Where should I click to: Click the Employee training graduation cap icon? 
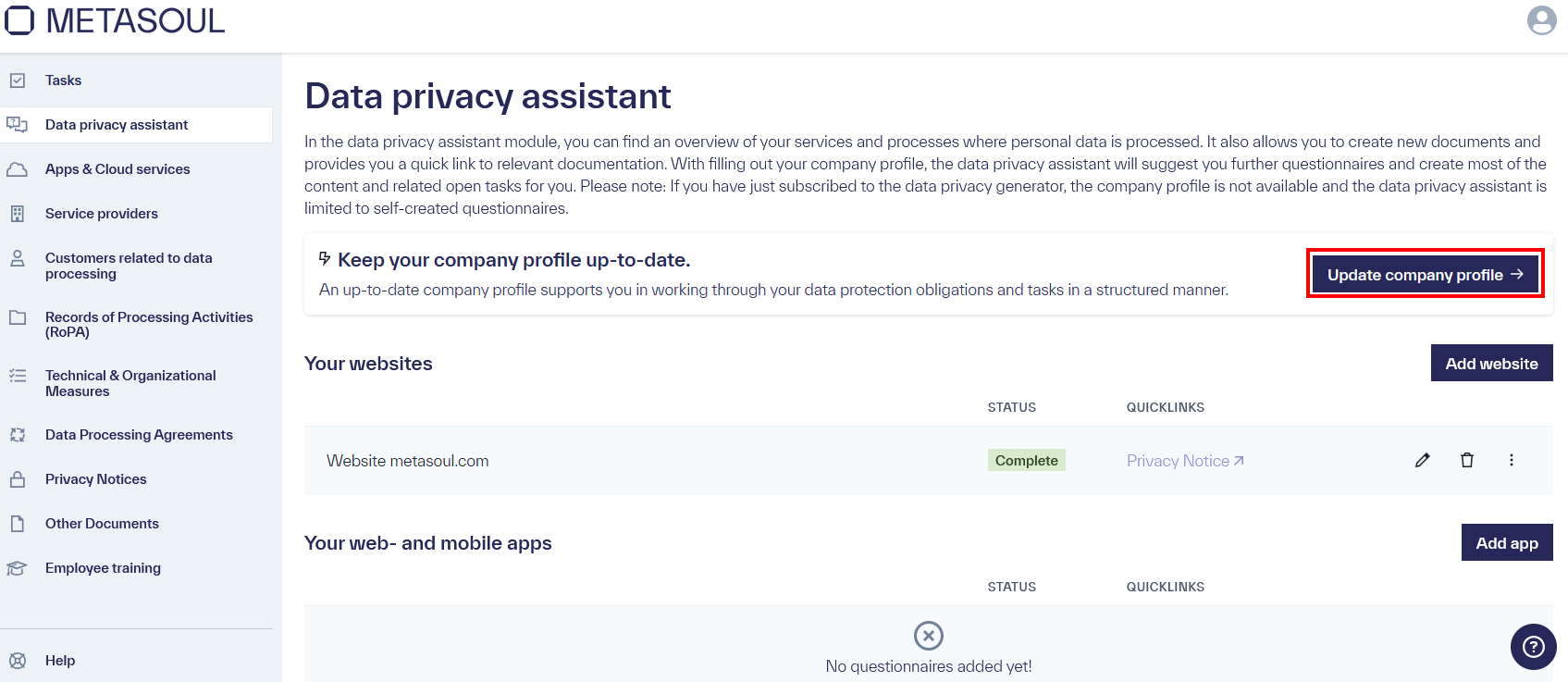pos(18,568)
